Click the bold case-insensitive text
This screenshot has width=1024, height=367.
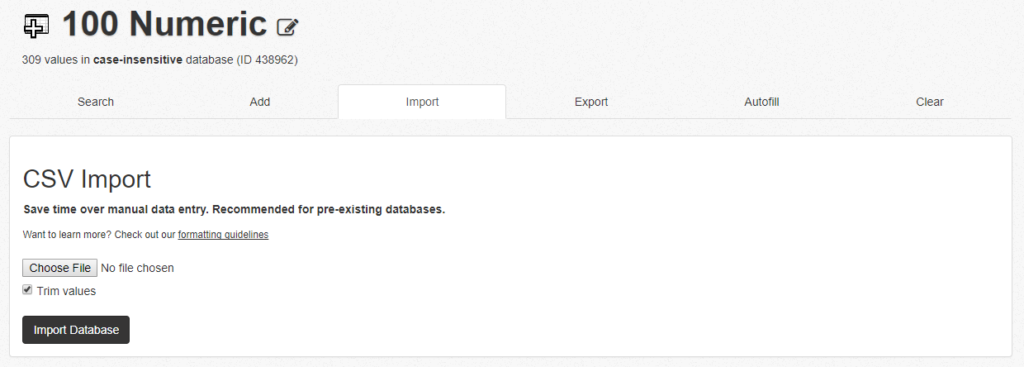coord(138,60)
